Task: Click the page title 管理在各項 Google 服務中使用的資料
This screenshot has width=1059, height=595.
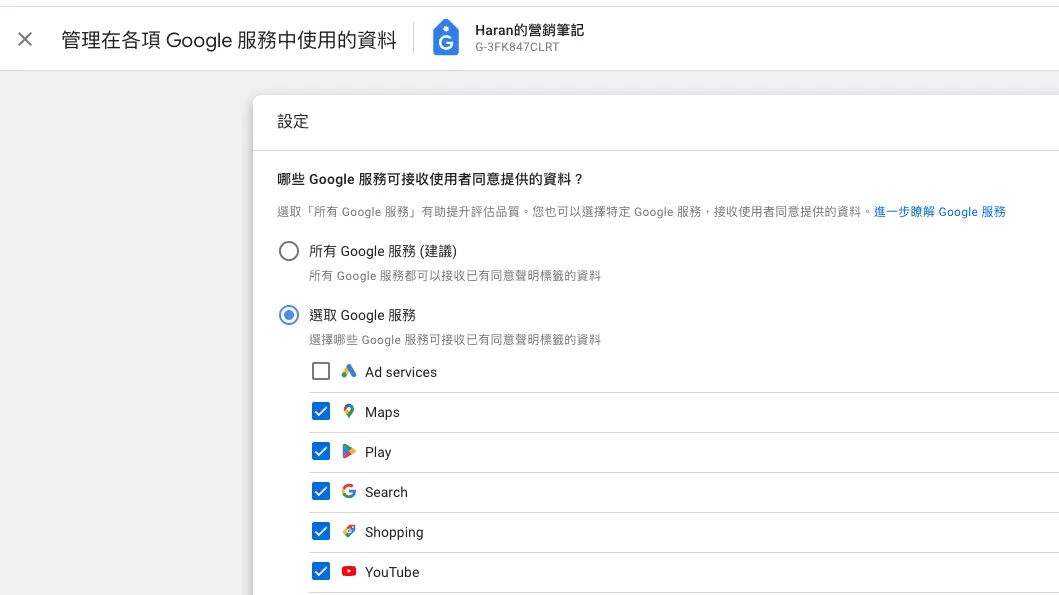Action: coord(229,40)
